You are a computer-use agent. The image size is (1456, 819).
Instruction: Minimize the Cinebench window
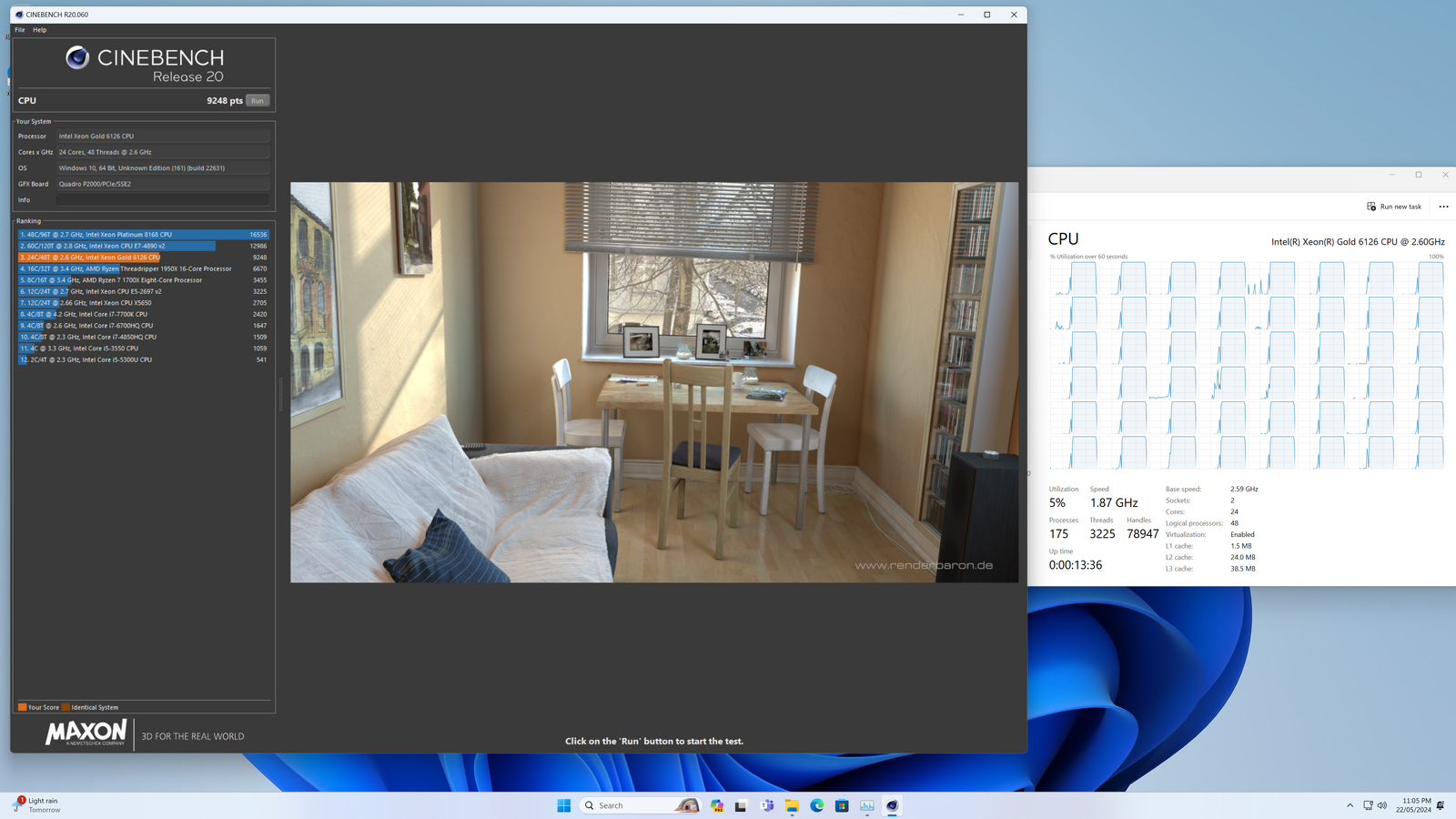point(961,15)
